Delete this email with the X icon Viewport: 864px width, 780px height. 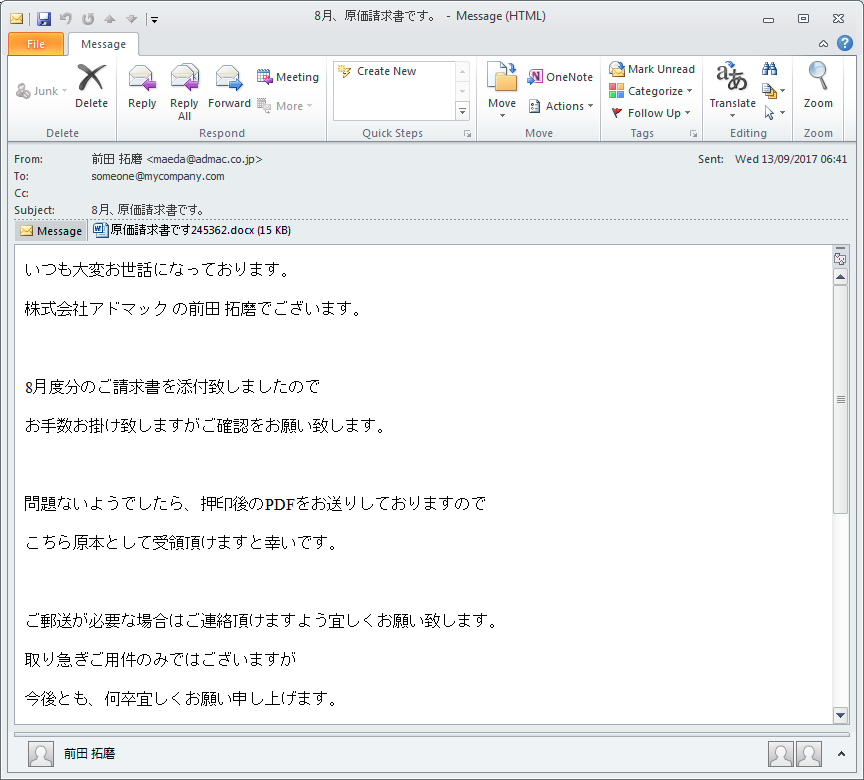pos(91,86)
